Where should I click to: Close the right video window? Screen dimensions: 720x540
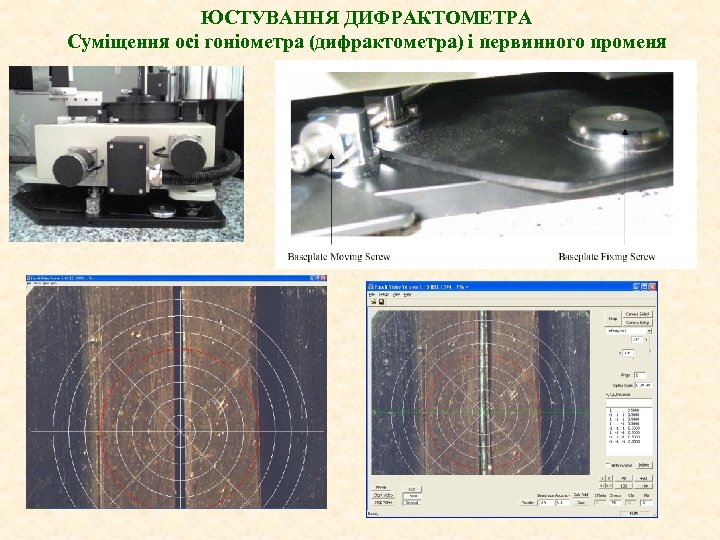652,287
